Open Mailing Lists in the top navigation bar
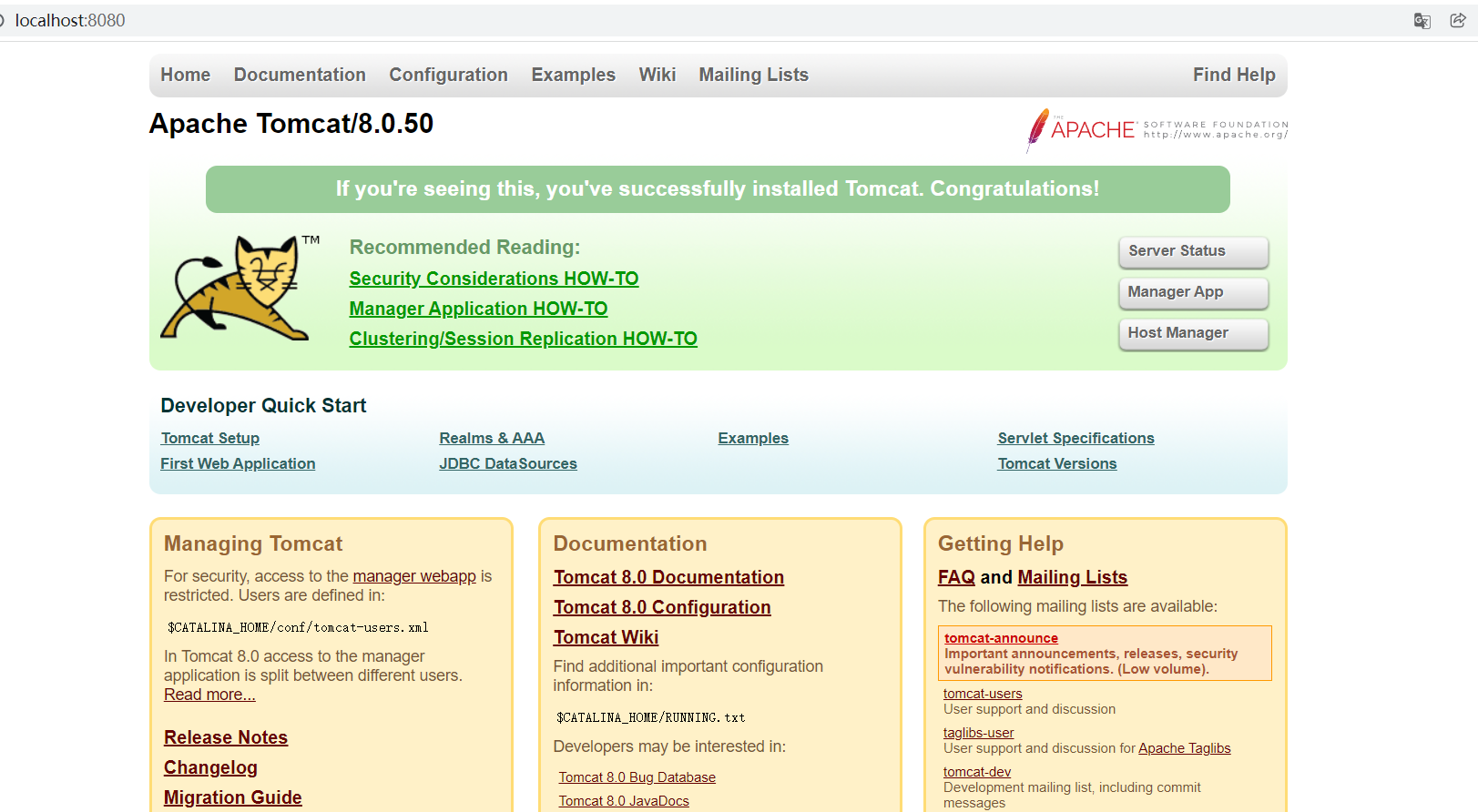The width and height of the screenshot is (1478, 812). point(754,75)
